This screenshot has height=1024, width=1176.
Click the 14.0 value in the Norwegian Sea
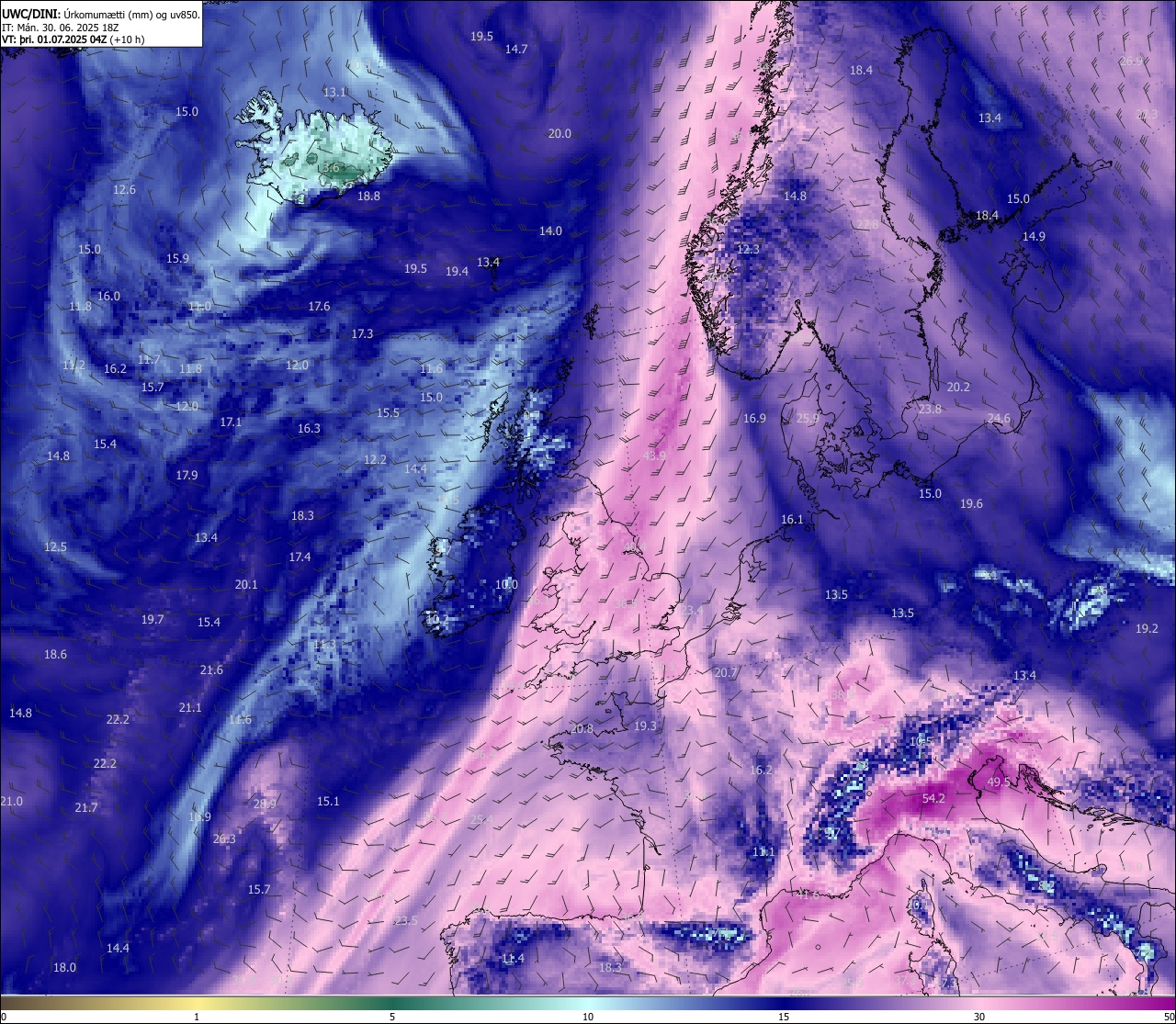pos(550,231)
